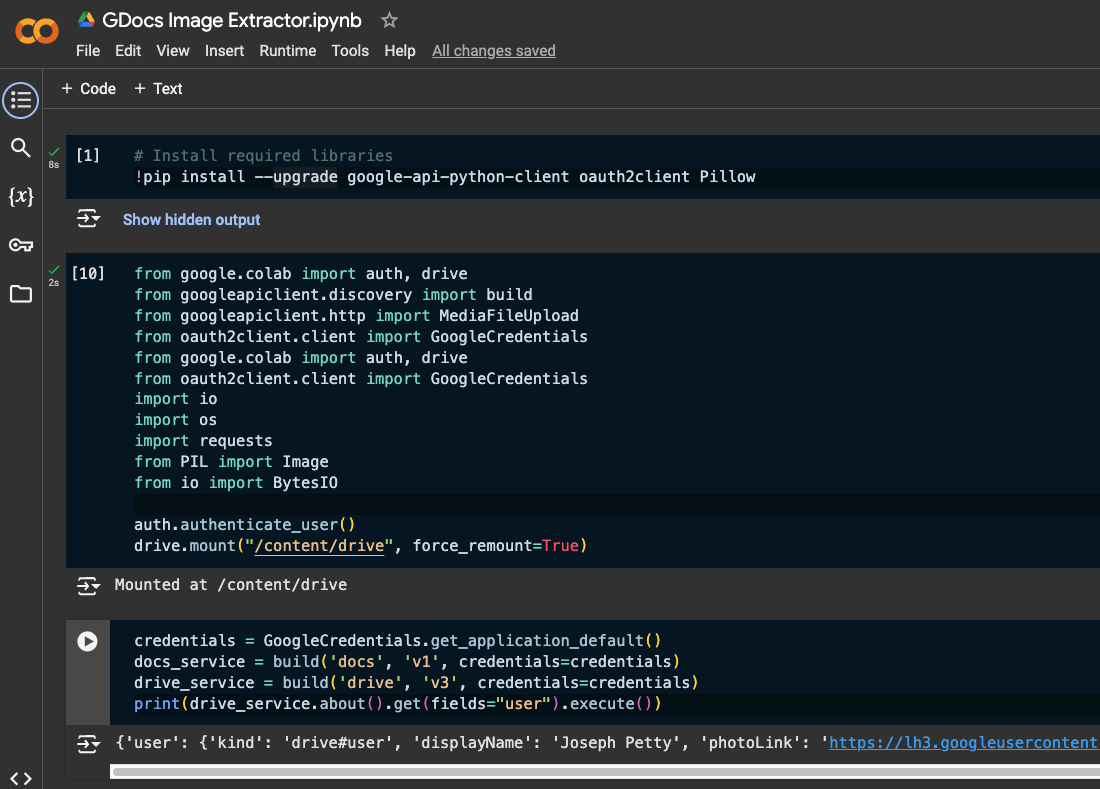This screenshot has height=789, width=1100.
Task: Open the Variables inspector panel
Action: click(21, 197)
